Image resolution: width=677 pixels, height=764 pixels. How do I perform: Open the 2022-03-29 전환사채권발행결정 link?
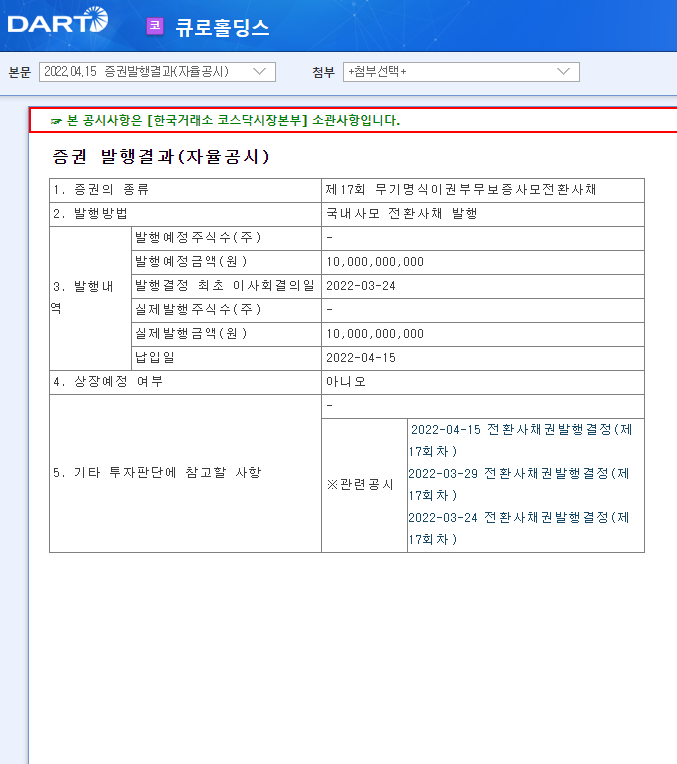[x=519, y=484]
